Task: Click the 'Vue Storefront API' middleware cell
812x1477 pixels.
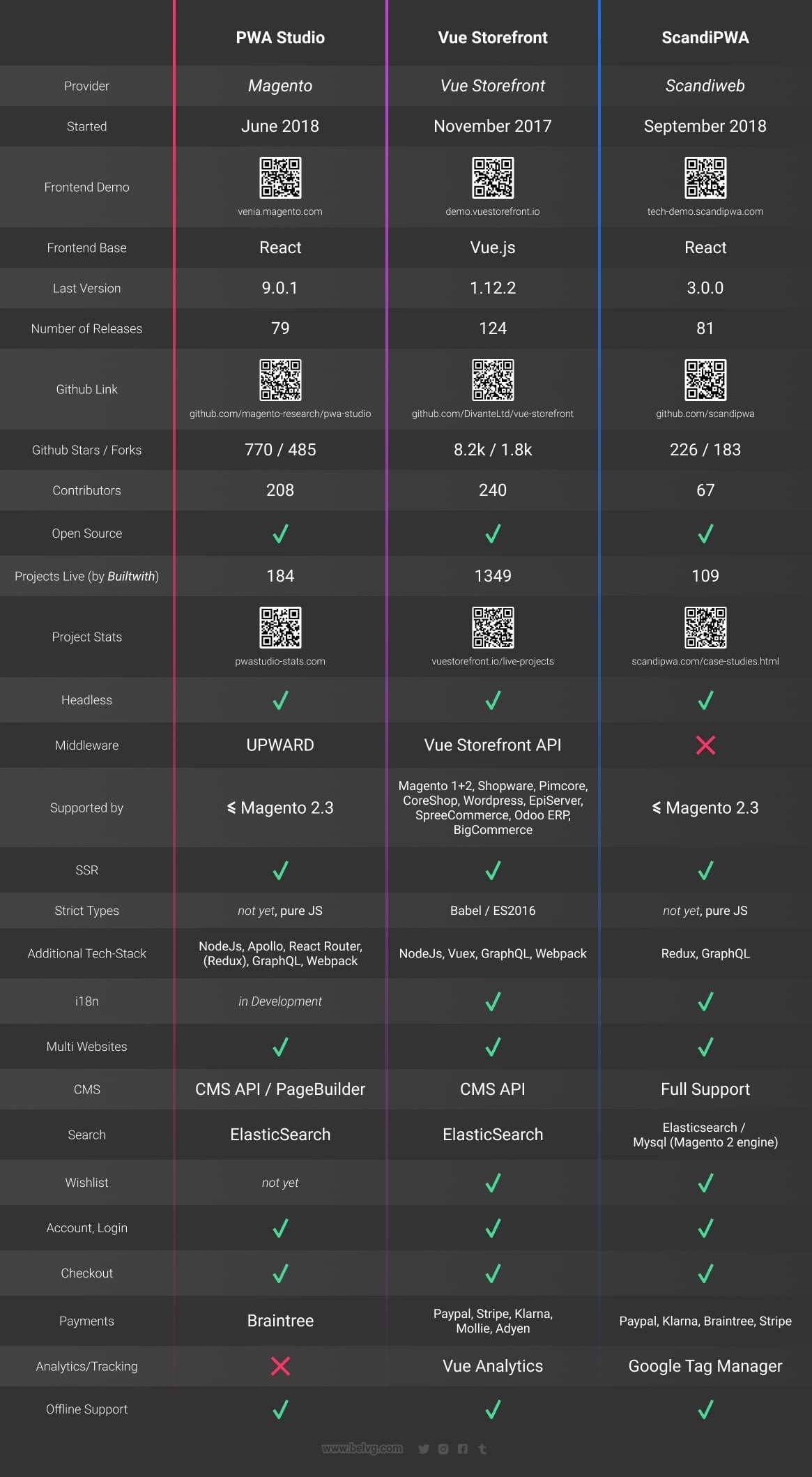Action: [x=493, y=745]
